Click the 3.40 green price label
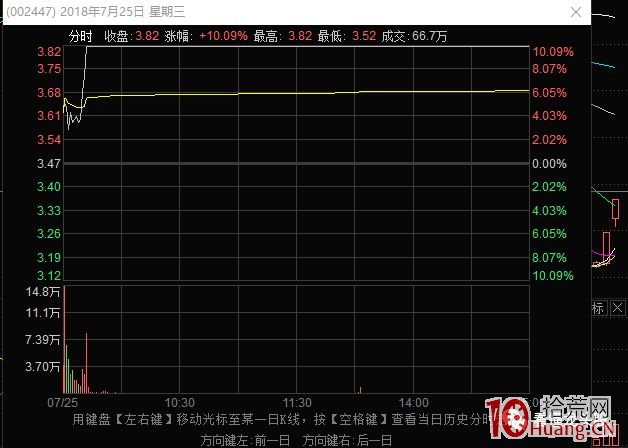The image size is (628, 448). tap(49, 187)
